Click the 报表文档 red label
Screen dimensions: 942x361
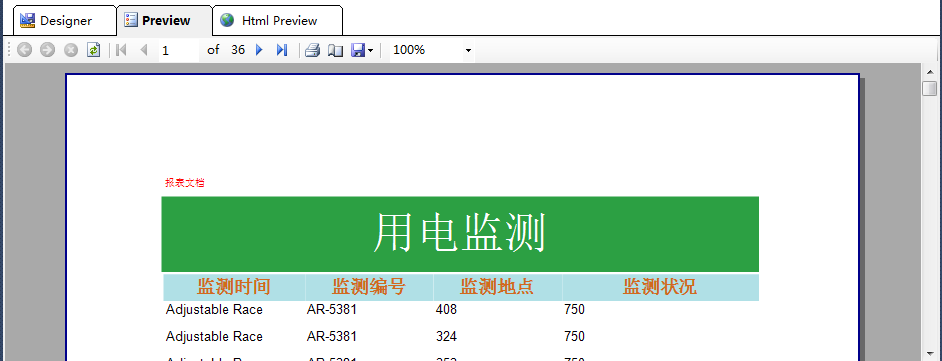(x=184, y=183)
